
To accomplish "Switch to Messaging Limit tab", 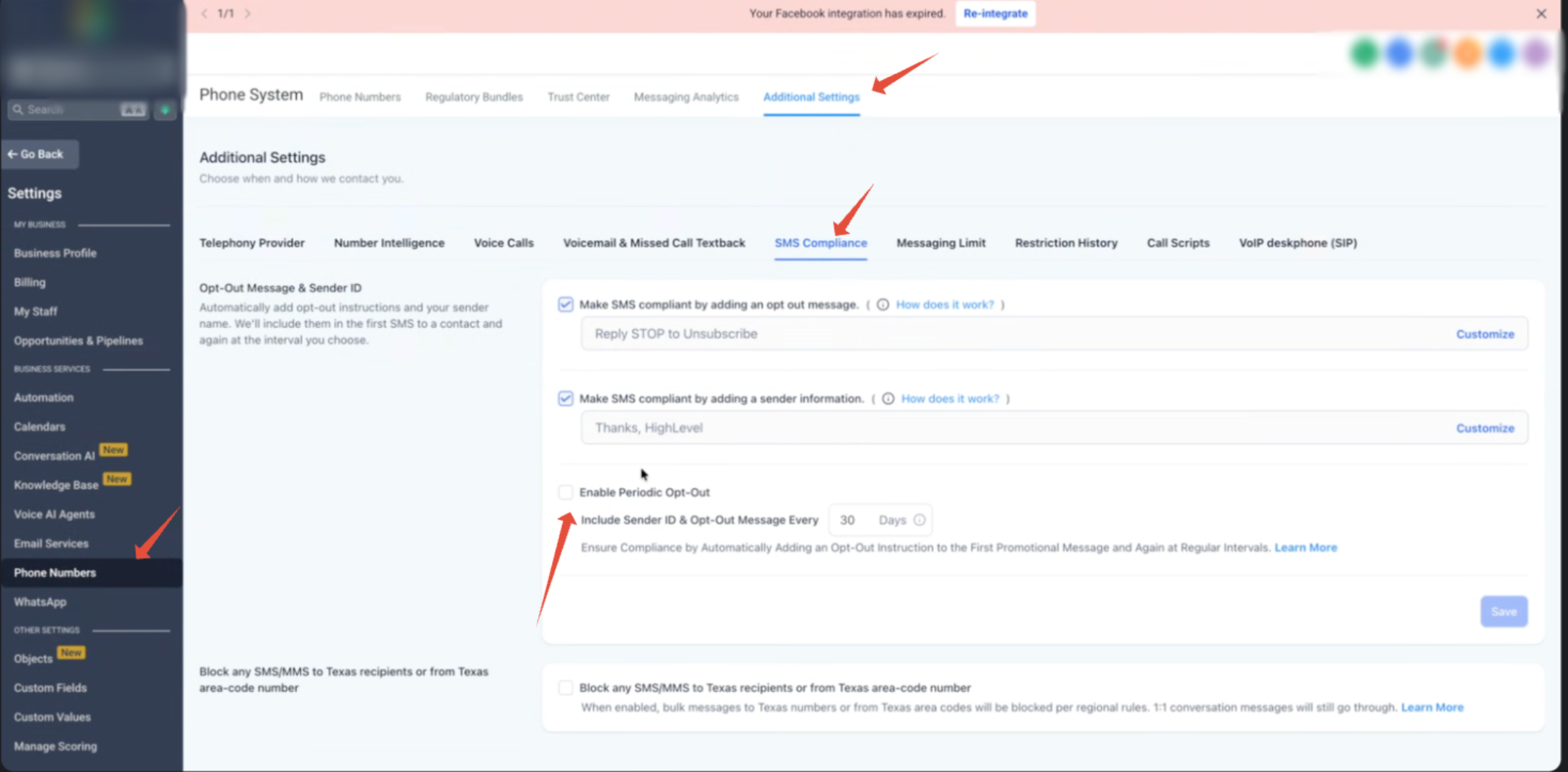I will click(x=941, y=243).
